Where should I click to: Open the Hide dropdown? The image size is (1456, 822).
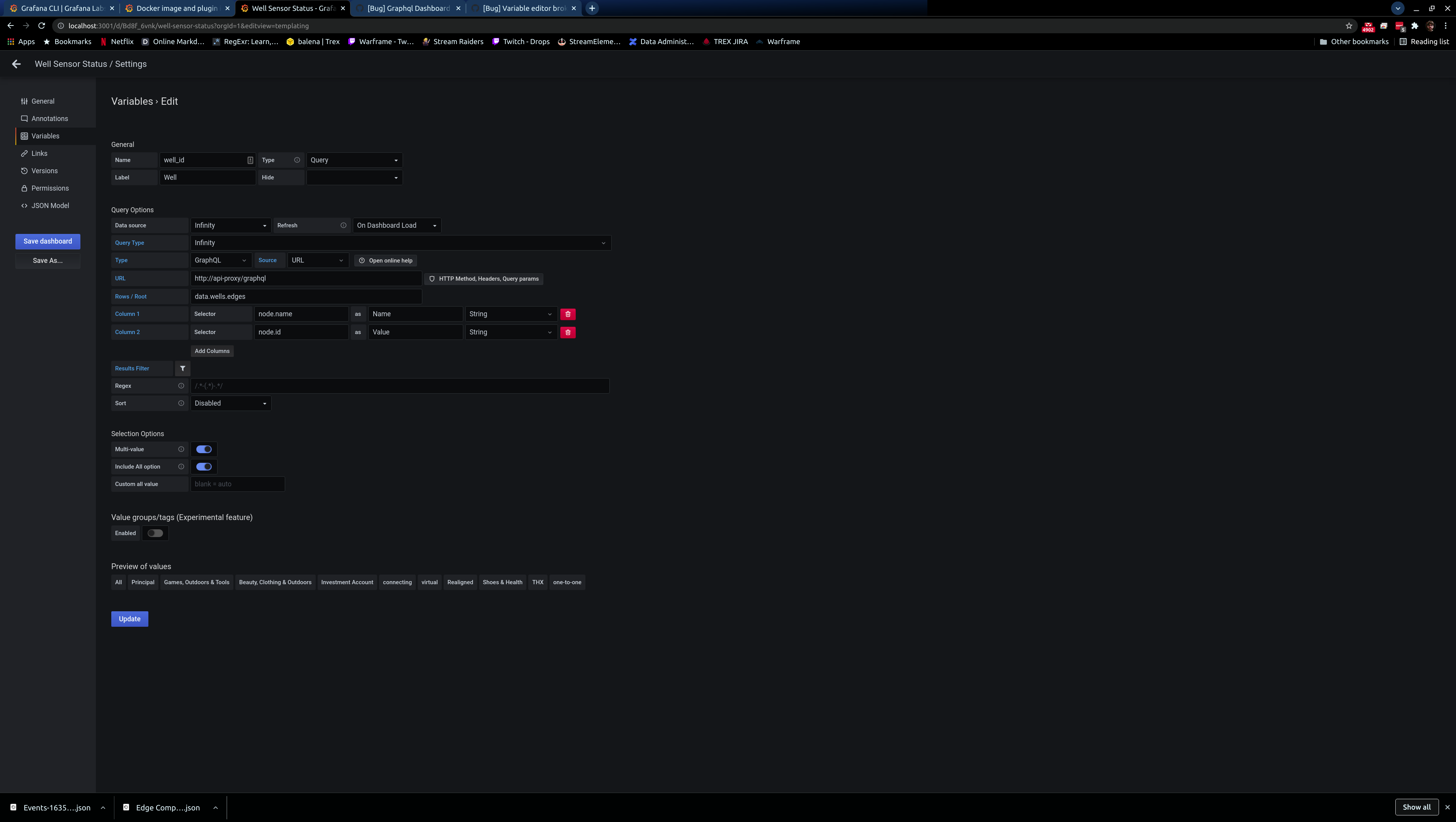coord(354,177)
